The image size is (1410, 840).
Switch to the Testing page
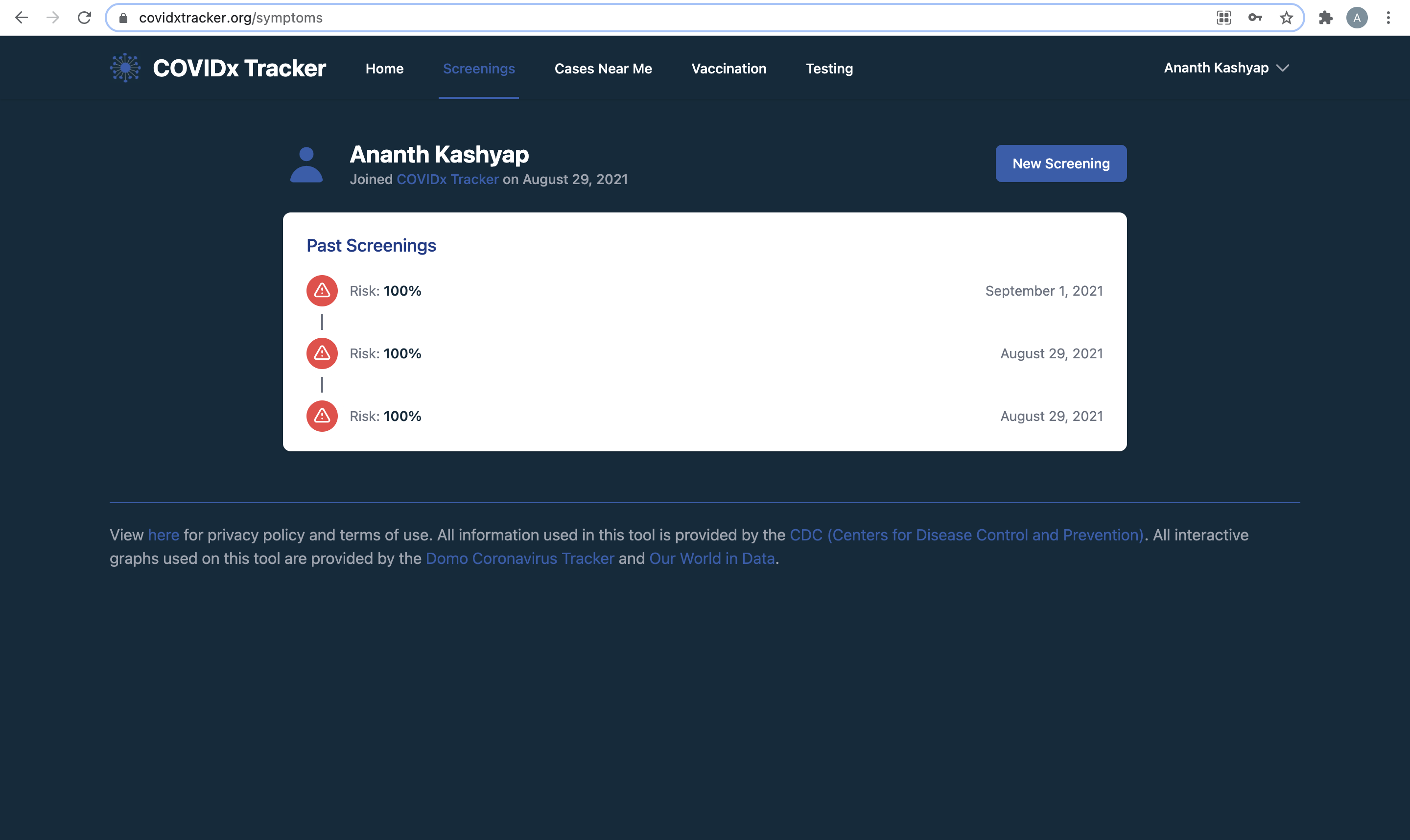click(829, 69)
